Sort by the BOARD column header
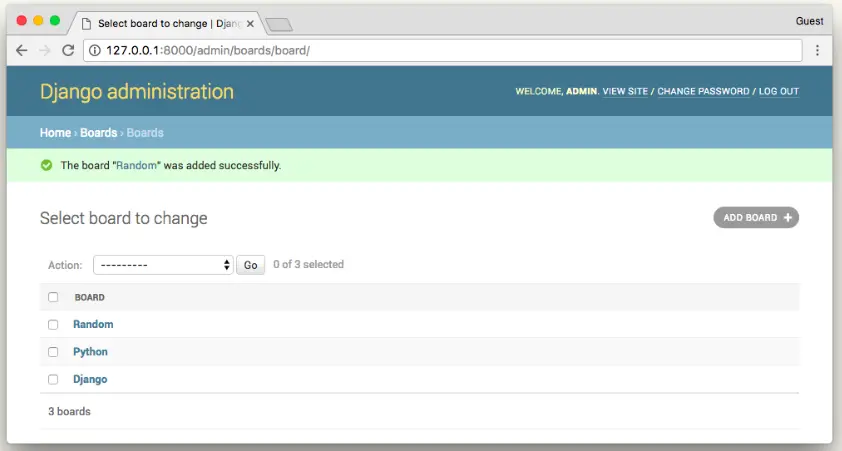This screenshot has width=842, height=451. [90, 297]
